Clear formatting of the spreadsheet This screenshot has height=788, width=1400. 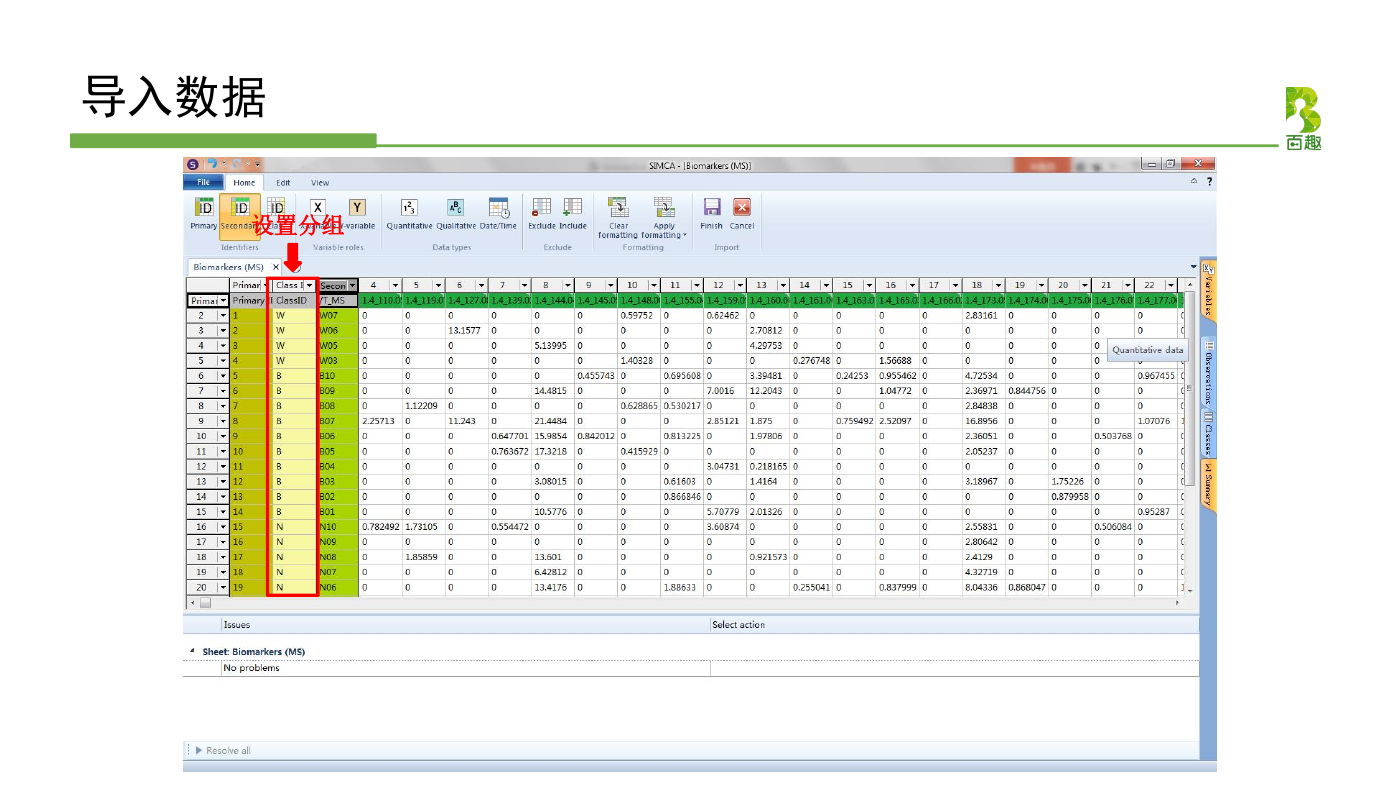tap(619, 216)
